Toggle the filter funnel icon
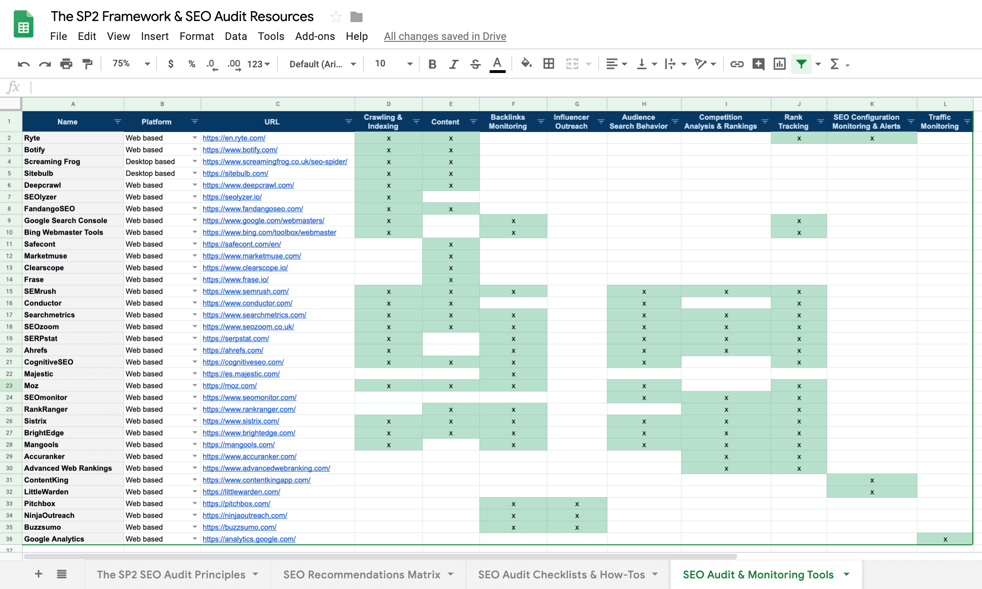The height and width of the screenshot is (589, 982). pos(801,64)
